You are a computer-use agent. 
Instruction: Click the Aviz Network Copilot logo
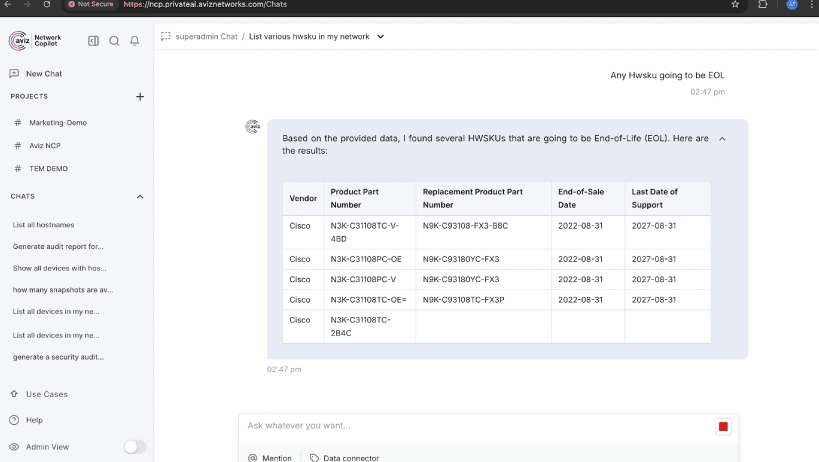(35, 41)
